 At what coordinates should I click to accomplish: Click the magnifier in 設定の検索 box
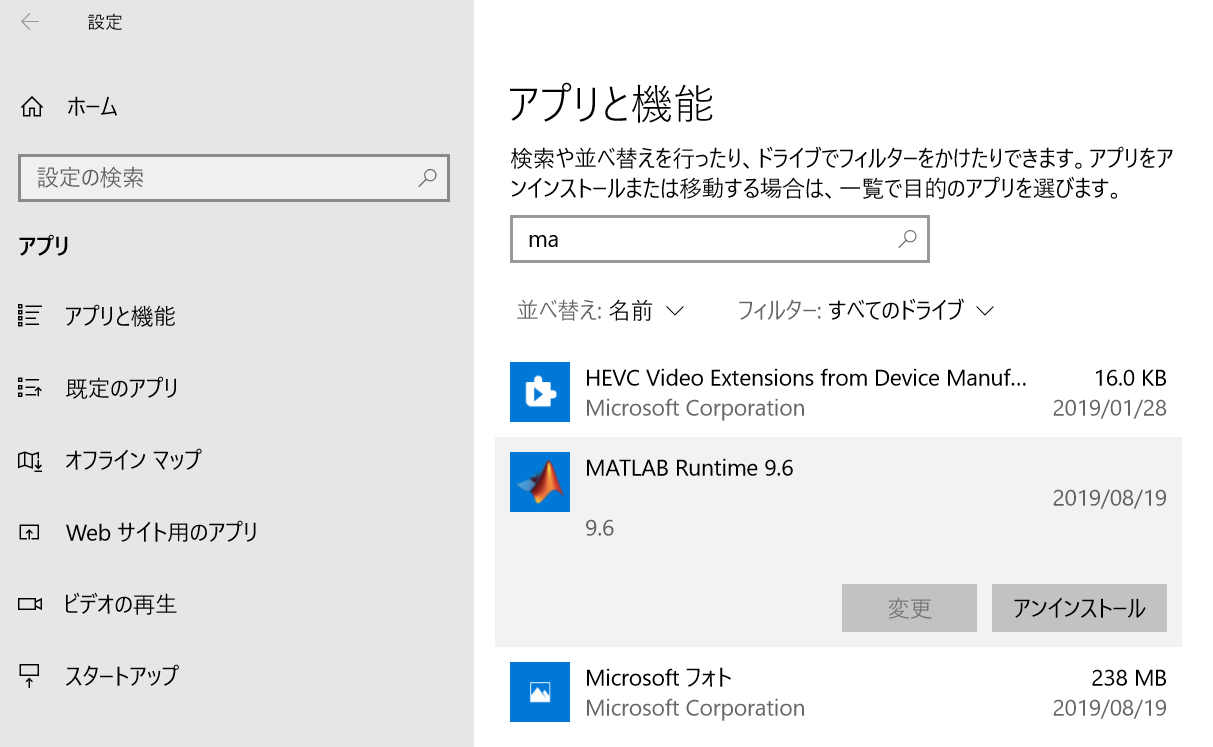click(x=427, y=178)
